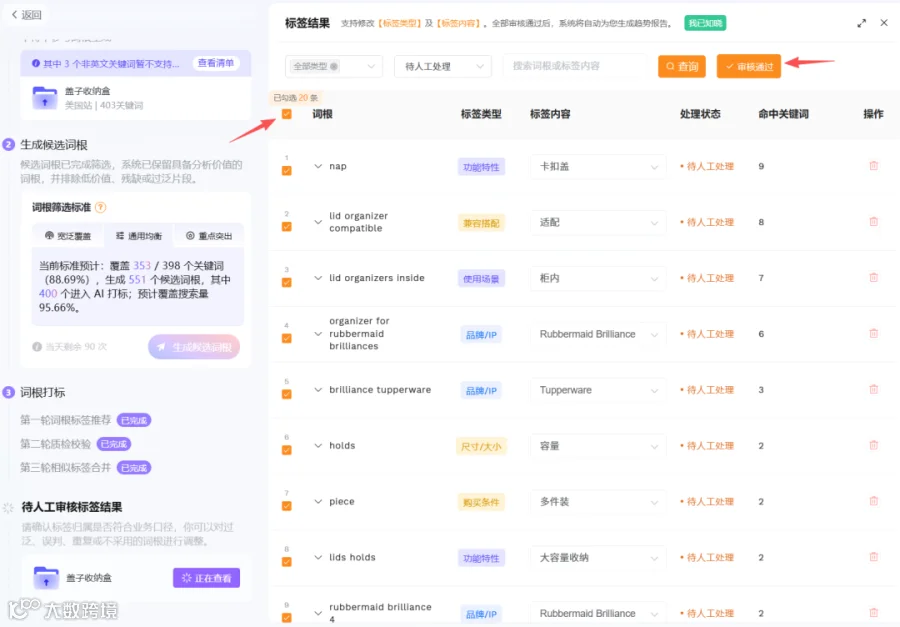Clear the 全部类型 filter chip

click(x=333, y=66)
